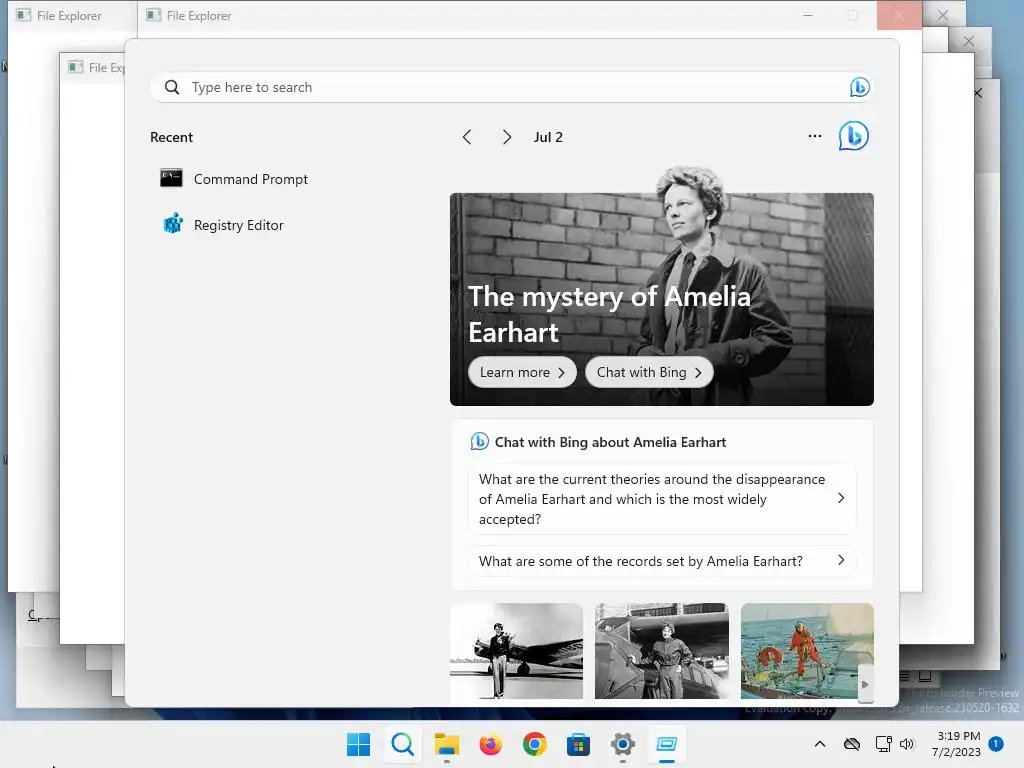Open the Windows Start button
Viewport: 1024px width, 768px height.
tap(358, 744)
